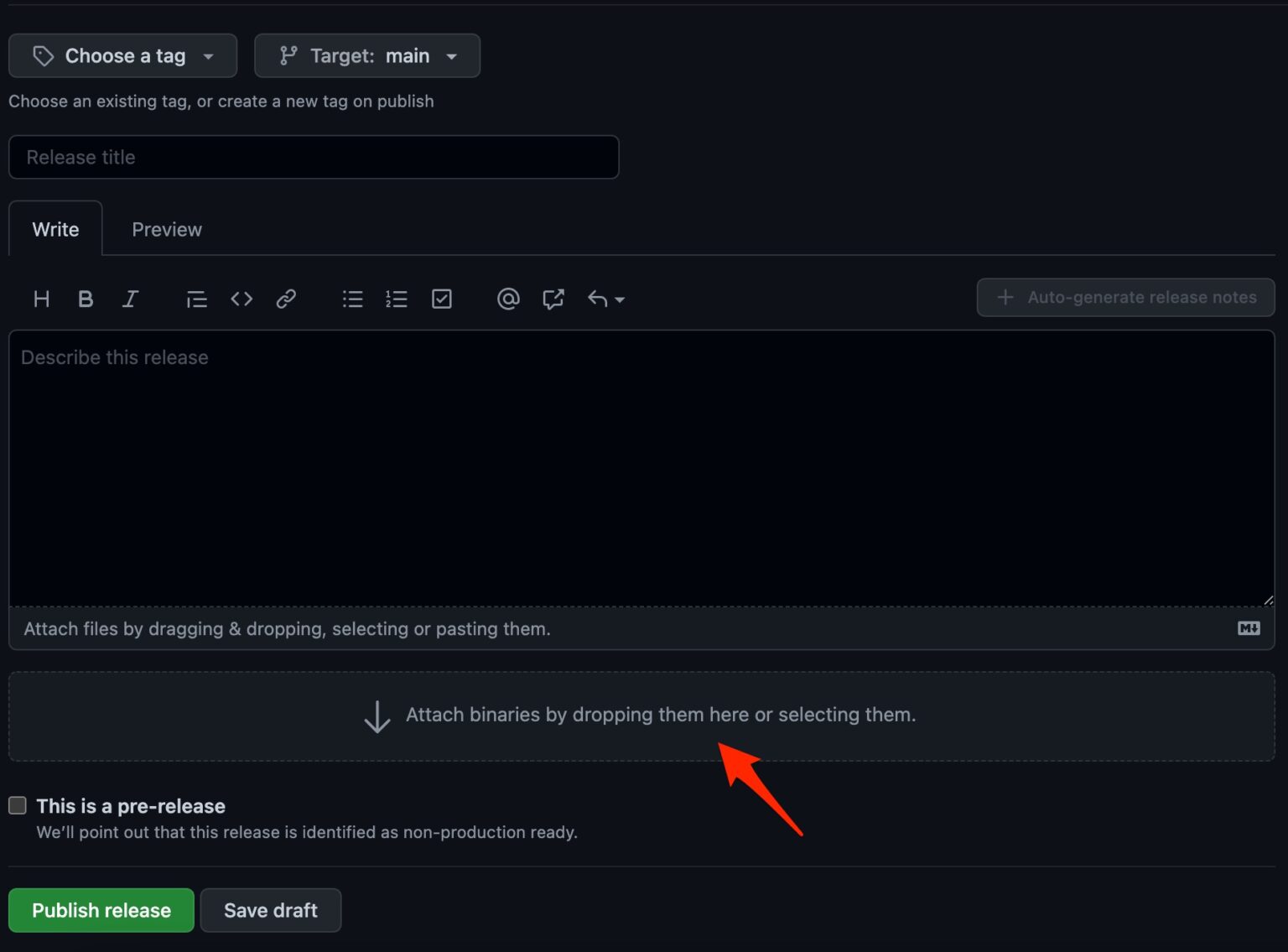Click Publish release
Viewport: 1288px width, 952px height.
tap(101, 910)
